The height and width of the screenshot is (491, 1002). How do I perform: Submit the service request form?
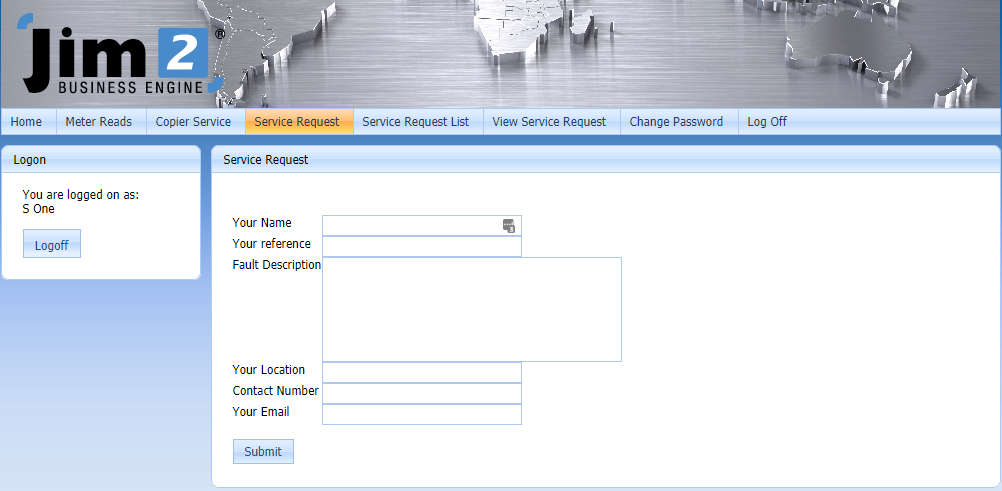pos(263,451)
